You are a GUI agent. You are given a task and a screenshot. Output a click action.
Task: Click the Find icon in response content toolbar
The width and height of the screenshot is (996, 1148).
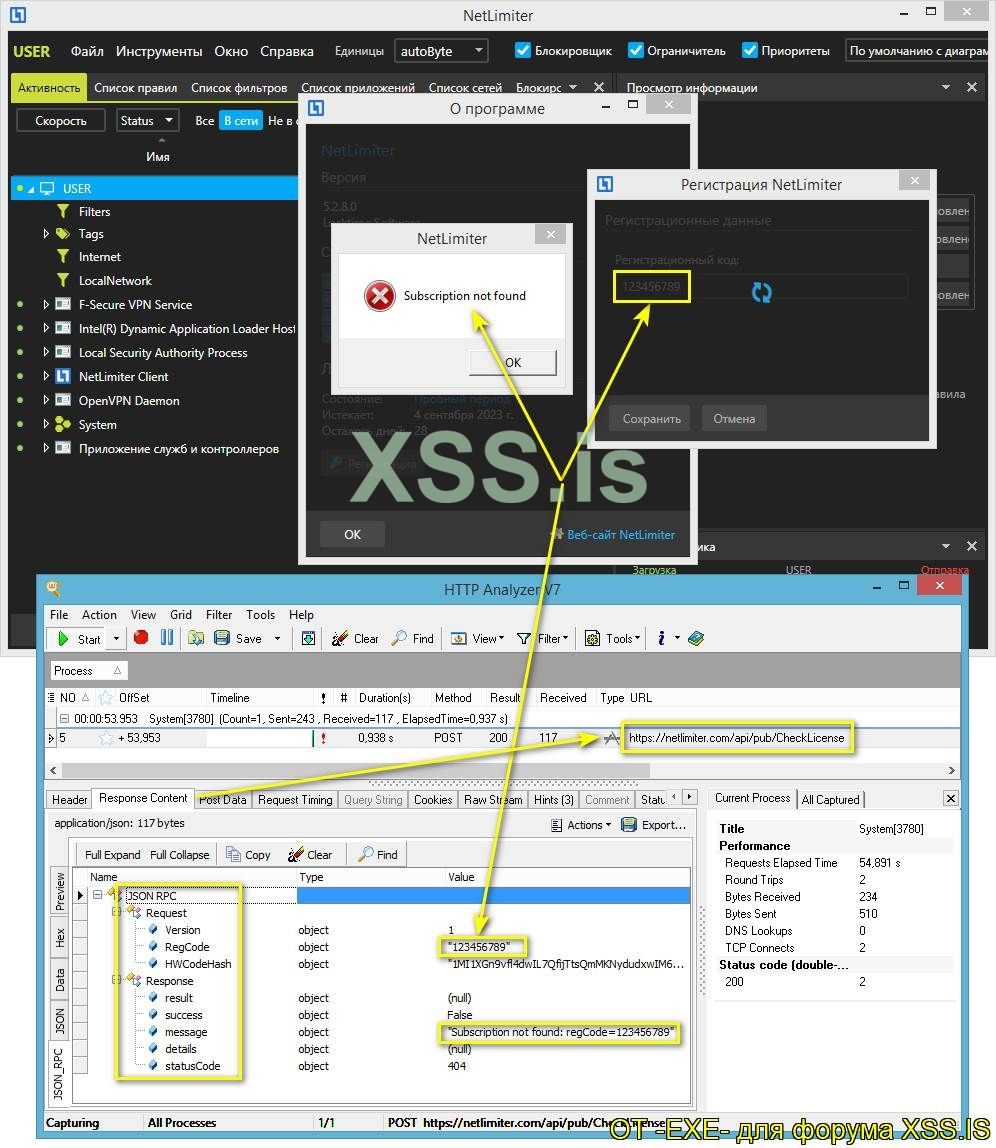pyautogui.click(x=366, y=854)
